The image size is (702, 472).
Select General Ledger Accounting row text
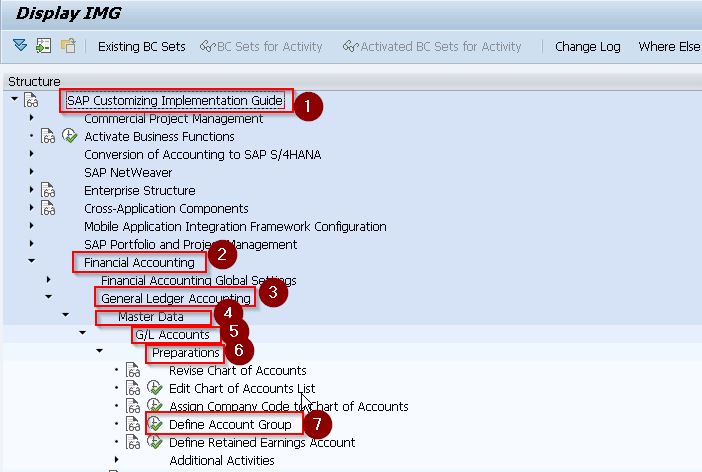tap(176, 298)
